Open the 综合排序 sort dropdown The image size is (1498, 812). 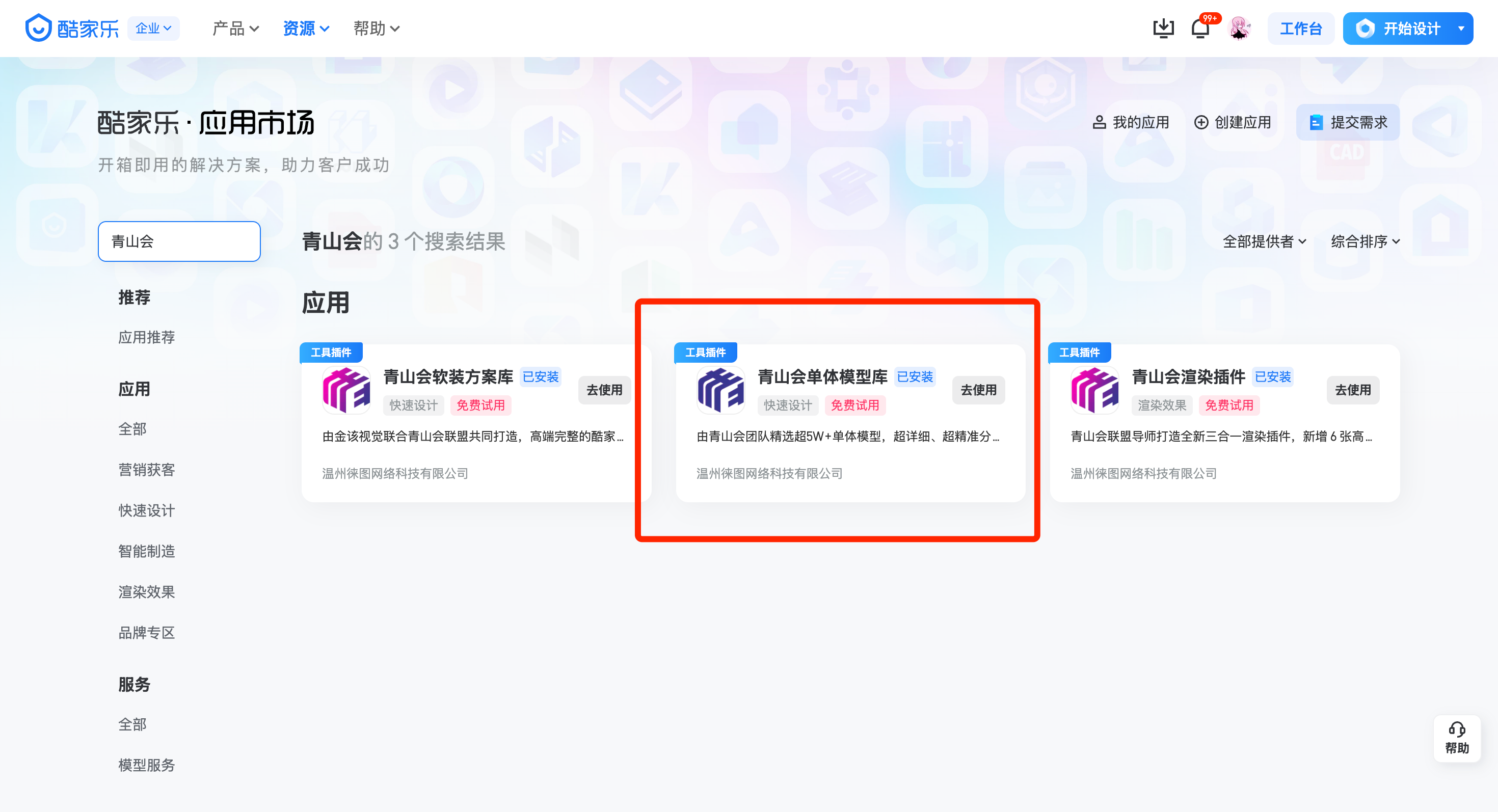(x=1365, y=241)
